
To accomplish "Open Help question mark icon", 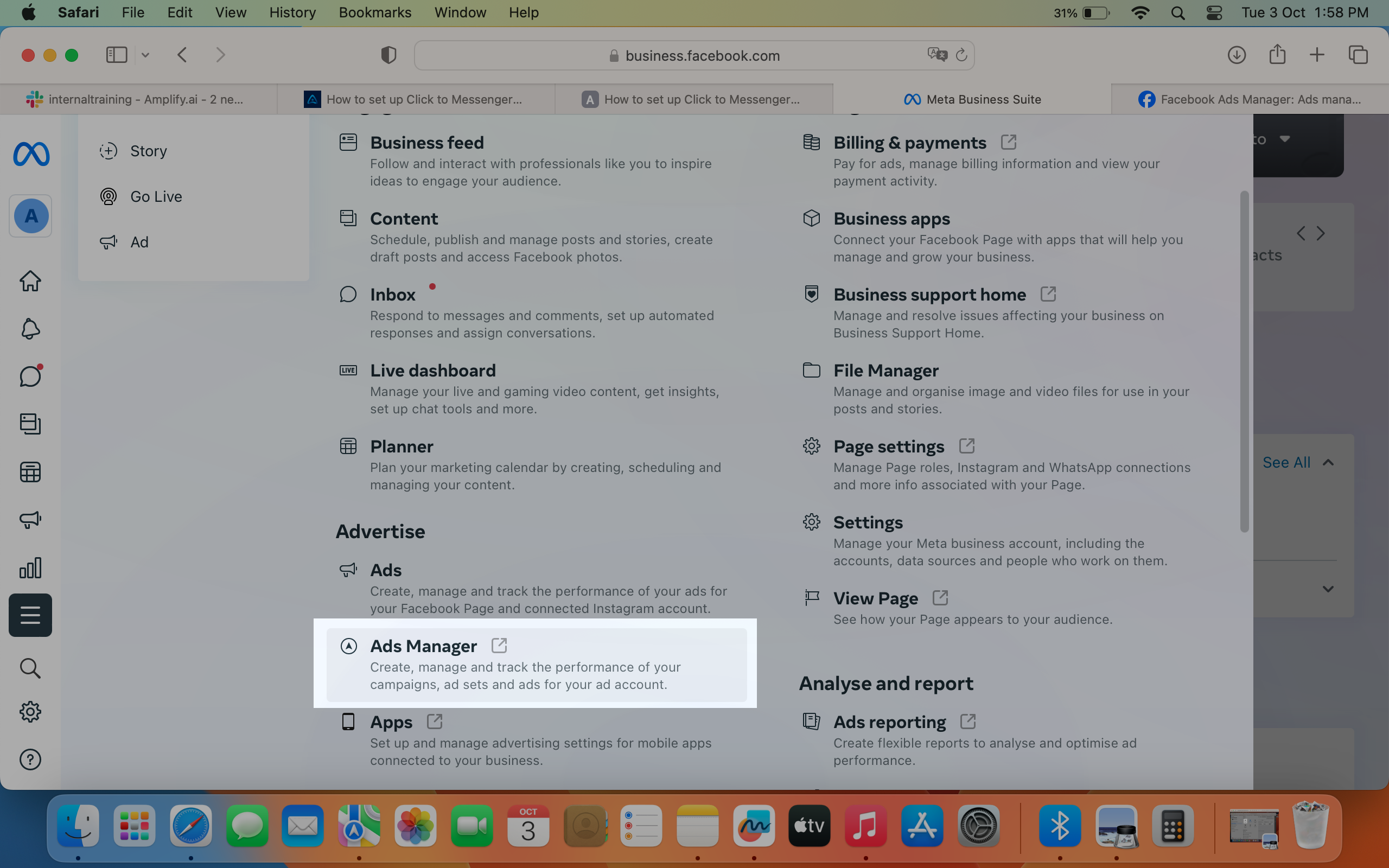I will coord(30,759).
